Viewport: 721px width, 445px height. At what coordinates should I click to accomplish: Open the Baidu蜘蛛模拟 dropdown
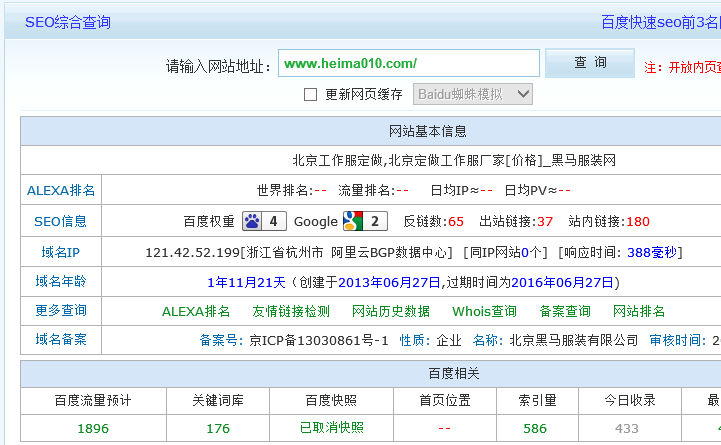click(x=473, y=94)
